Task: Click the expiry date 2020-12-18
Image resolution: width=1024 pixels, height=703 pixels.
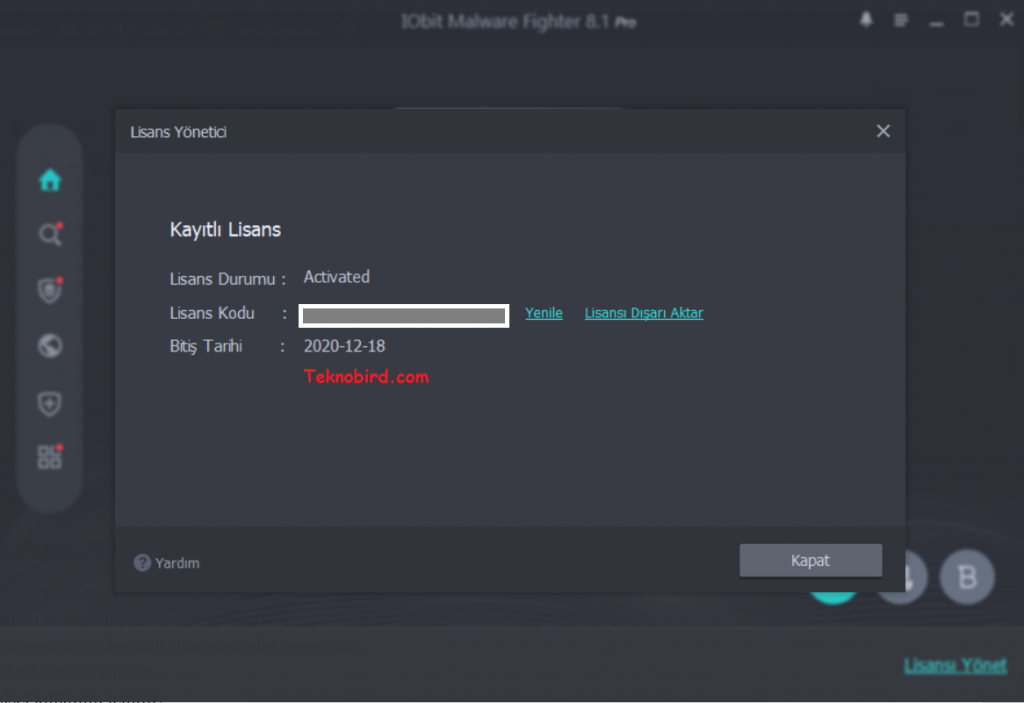Action: (344, 346)
